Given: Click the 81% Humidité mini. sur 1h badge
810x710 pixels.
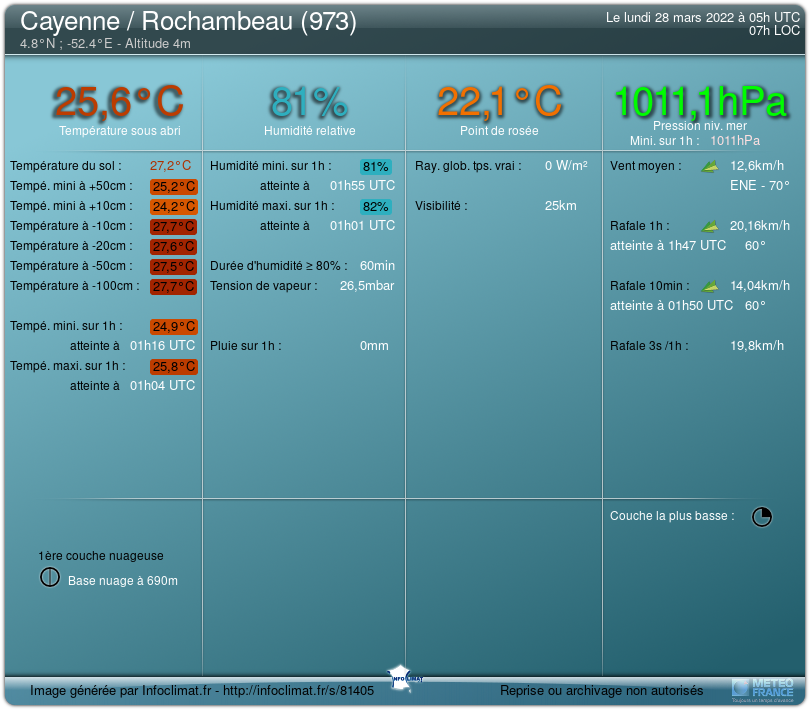Looking at the screenshot, I should pos(376,167).
